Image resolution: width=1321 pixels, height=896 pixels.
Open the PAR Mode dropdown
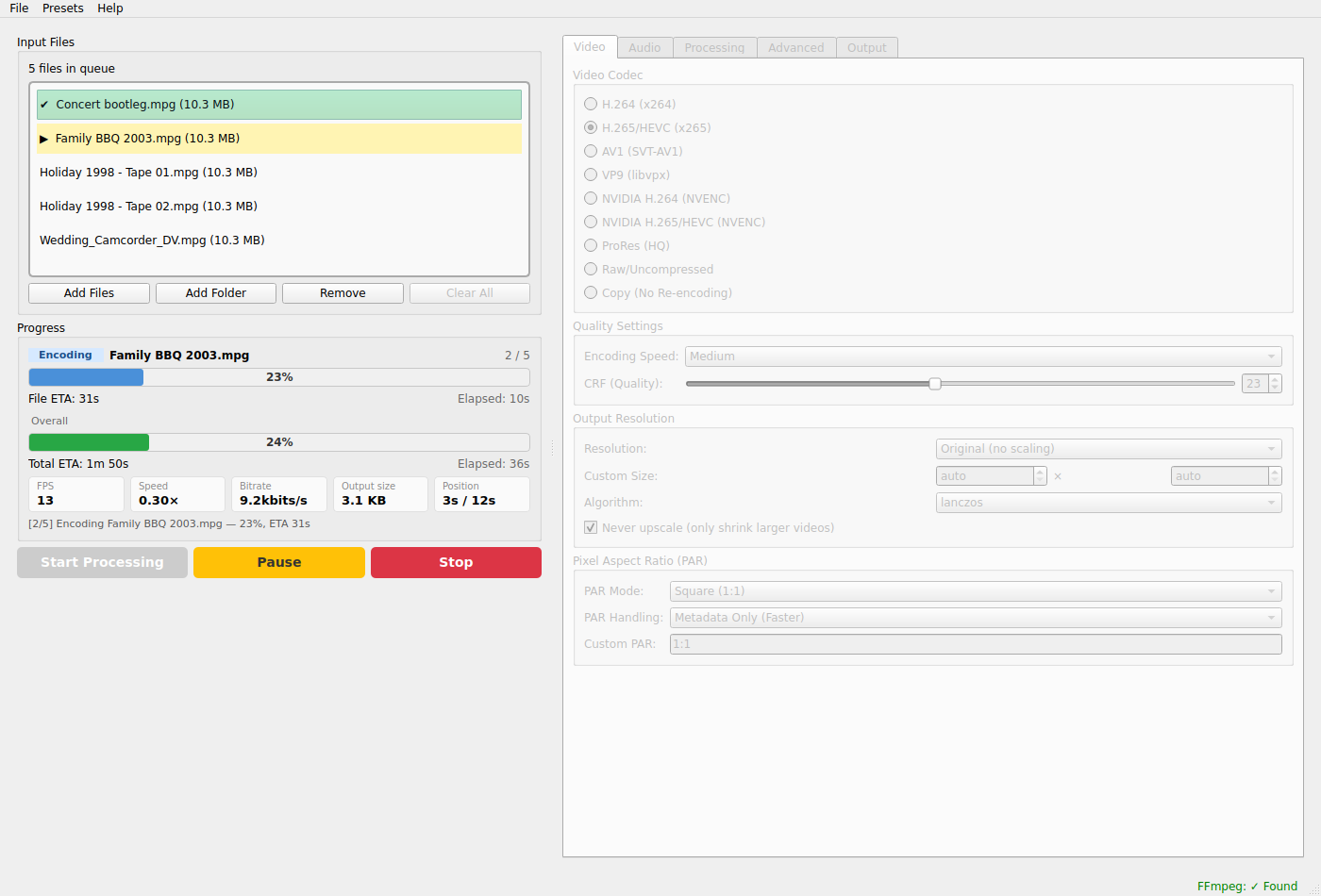click(976, 591)
